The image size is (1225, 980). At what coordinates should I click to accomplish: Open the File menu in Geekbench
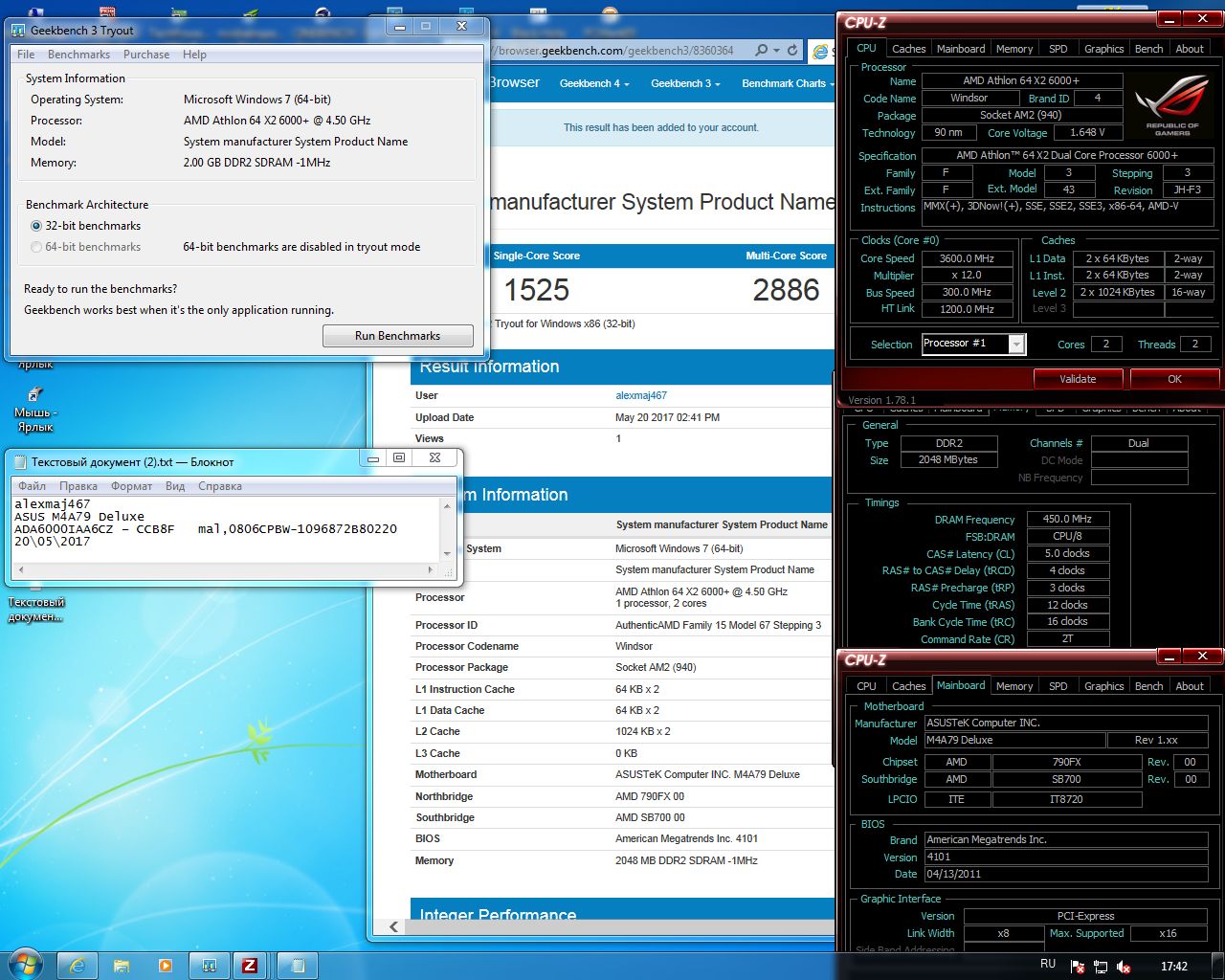coord(26,55)
